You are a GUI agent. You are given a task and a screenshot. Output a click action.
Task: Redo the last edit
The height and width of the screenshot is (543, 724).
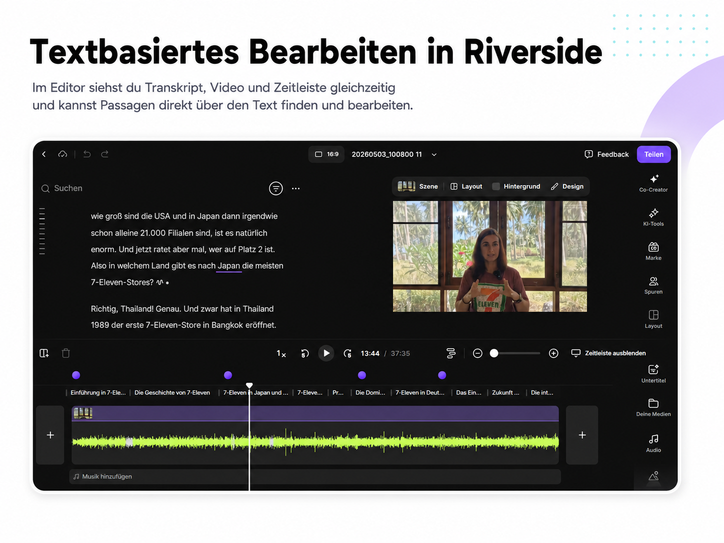tap(105, 154)
